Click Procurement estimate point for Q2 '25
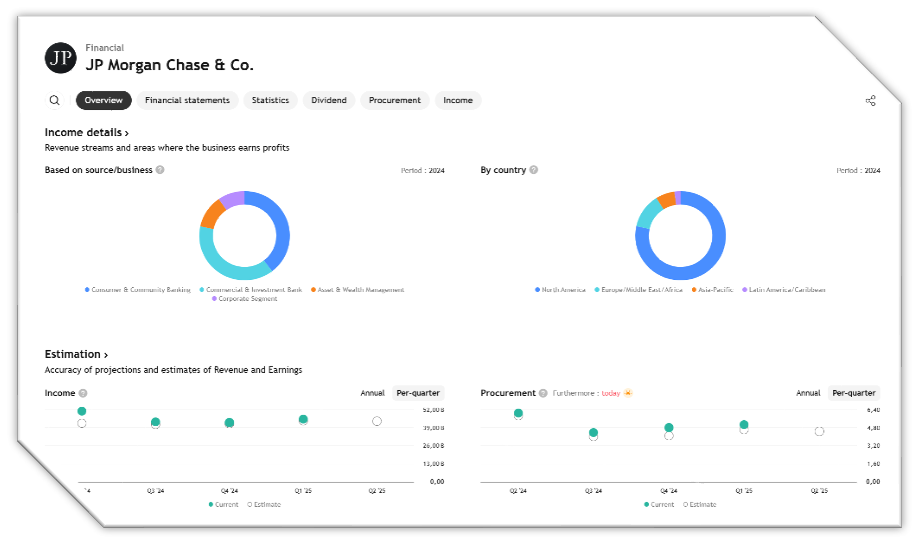Screen dimensions: 918x544 click(x=819, y=432)
